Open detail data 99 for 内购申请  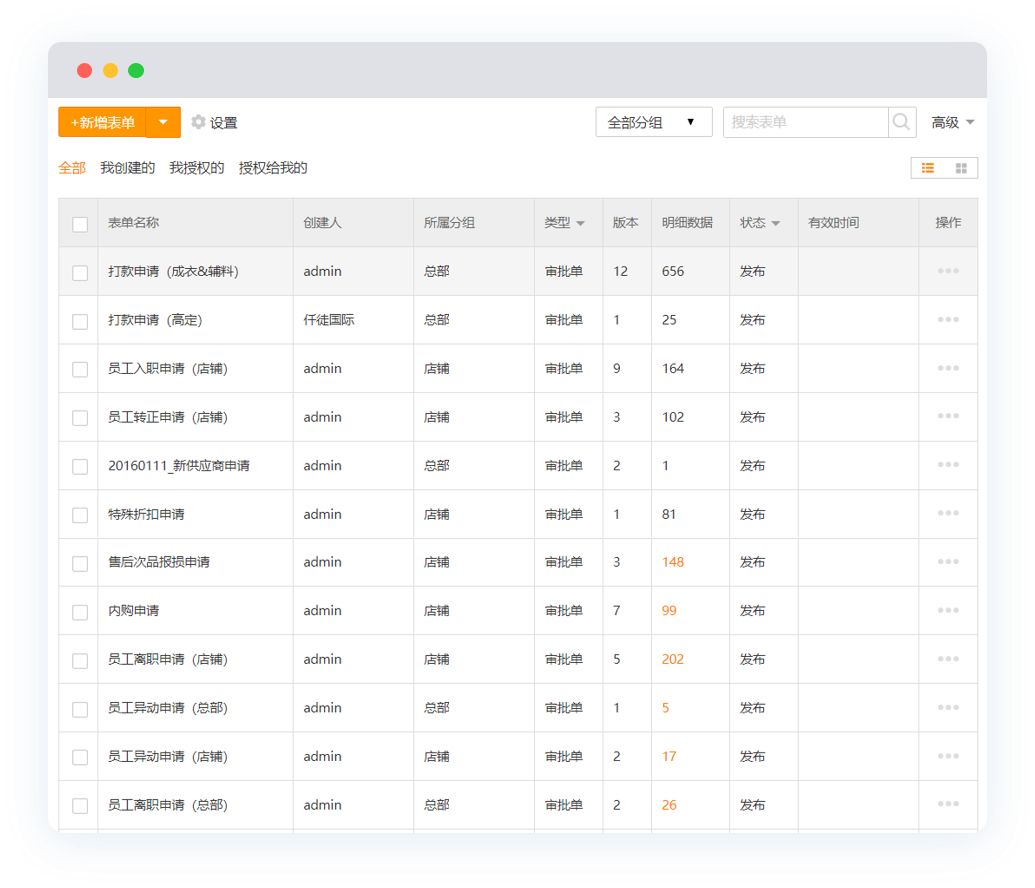(669, 611)
